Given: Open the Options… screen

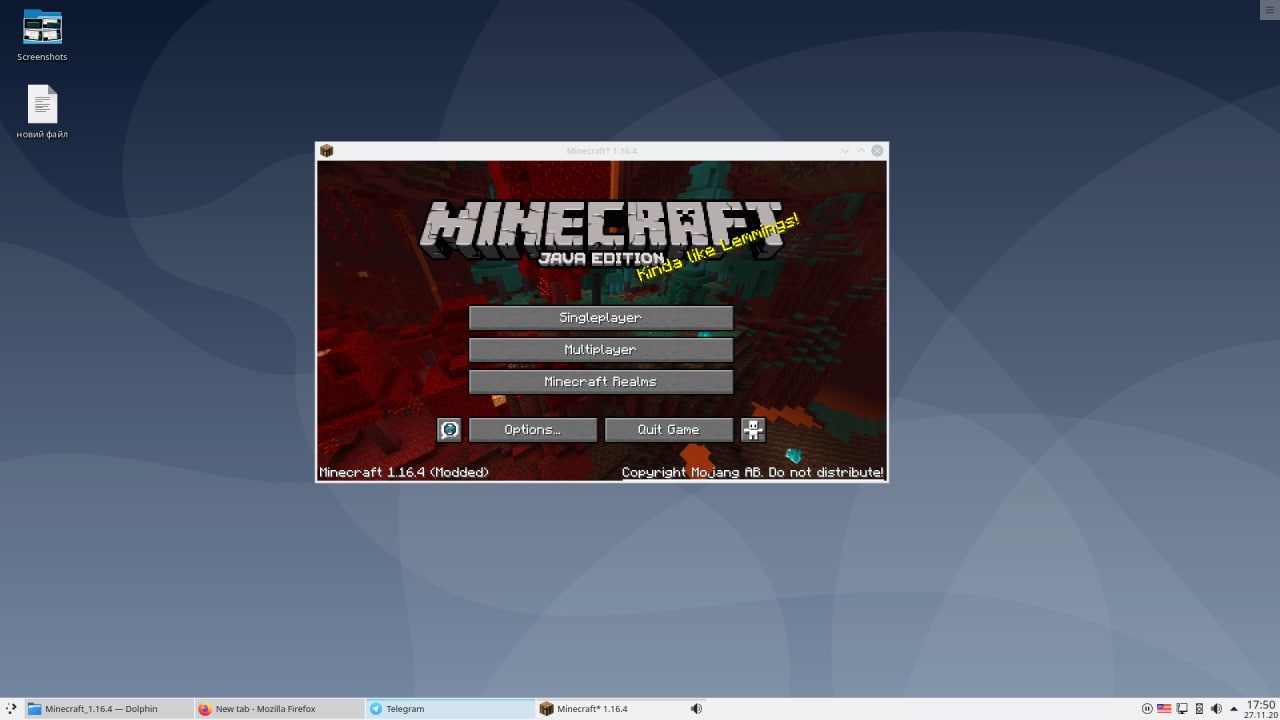Looking at the screenshot, I should point(533,430).
